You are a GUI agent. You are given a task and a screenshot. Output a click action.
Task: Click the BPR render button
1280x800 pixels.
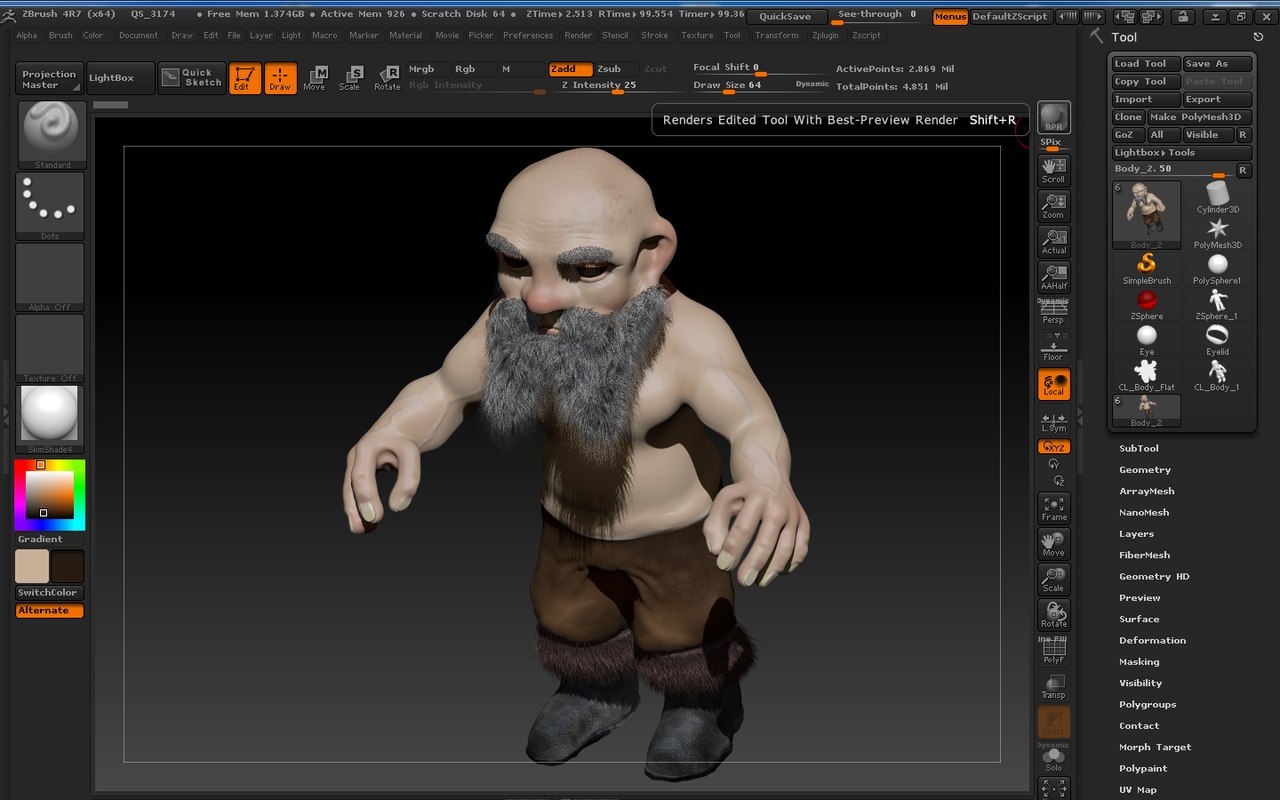click(x=1053, y=117)
